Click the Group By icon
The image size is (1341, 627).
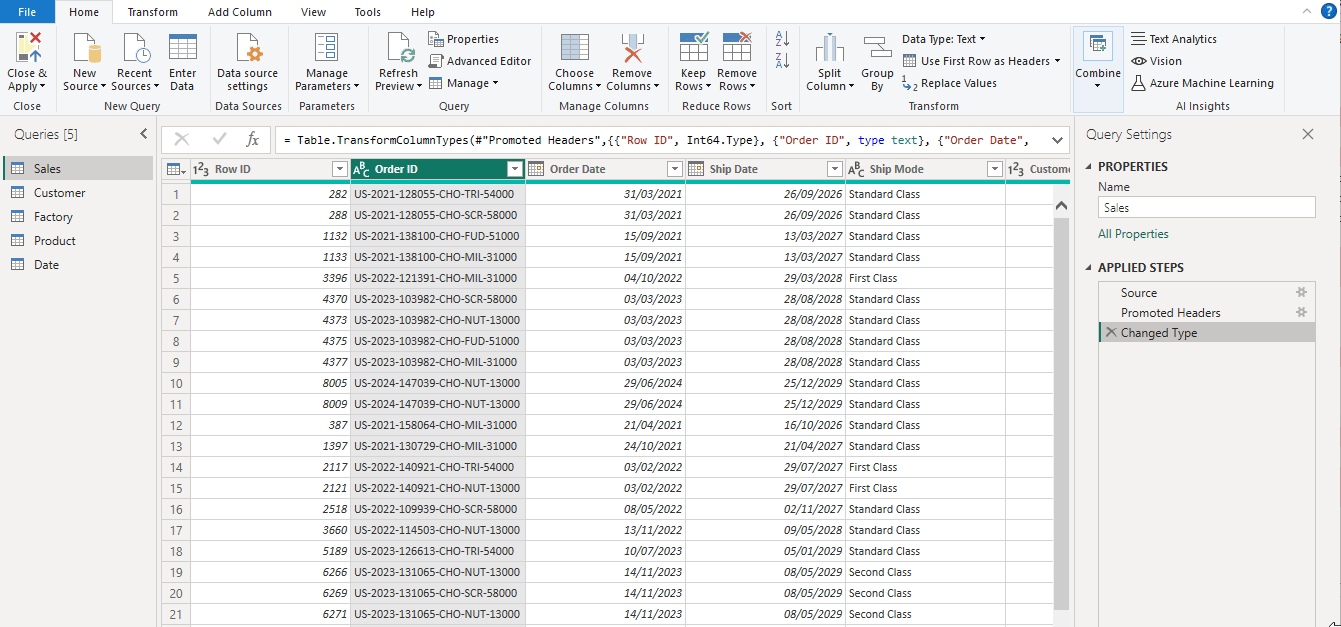click(877, 47)
